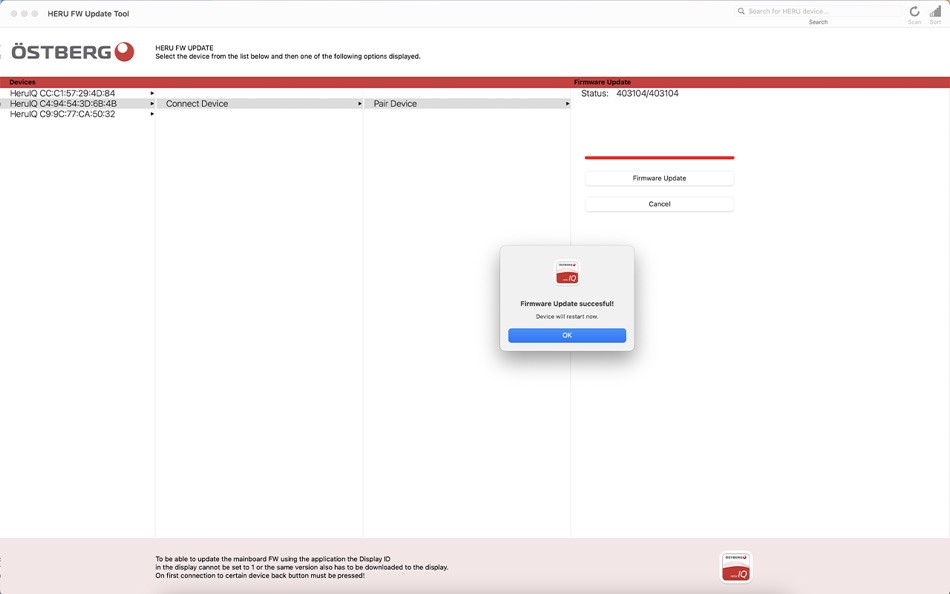Click the search magnifier icon
The height and width of the screenshot is (594, 950).
(x=741, y=11)
